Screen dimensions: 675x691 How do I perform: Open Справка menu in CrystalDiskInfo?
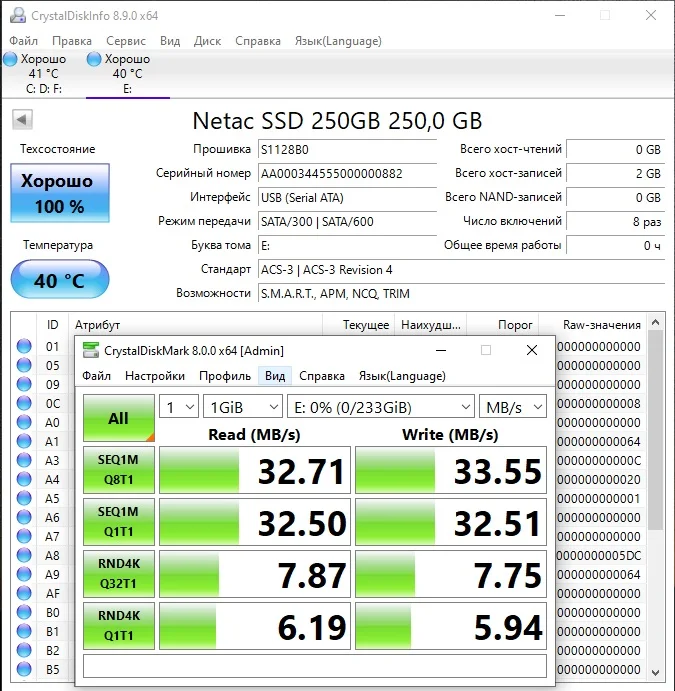pyautogui.click(x=258, y=41)
